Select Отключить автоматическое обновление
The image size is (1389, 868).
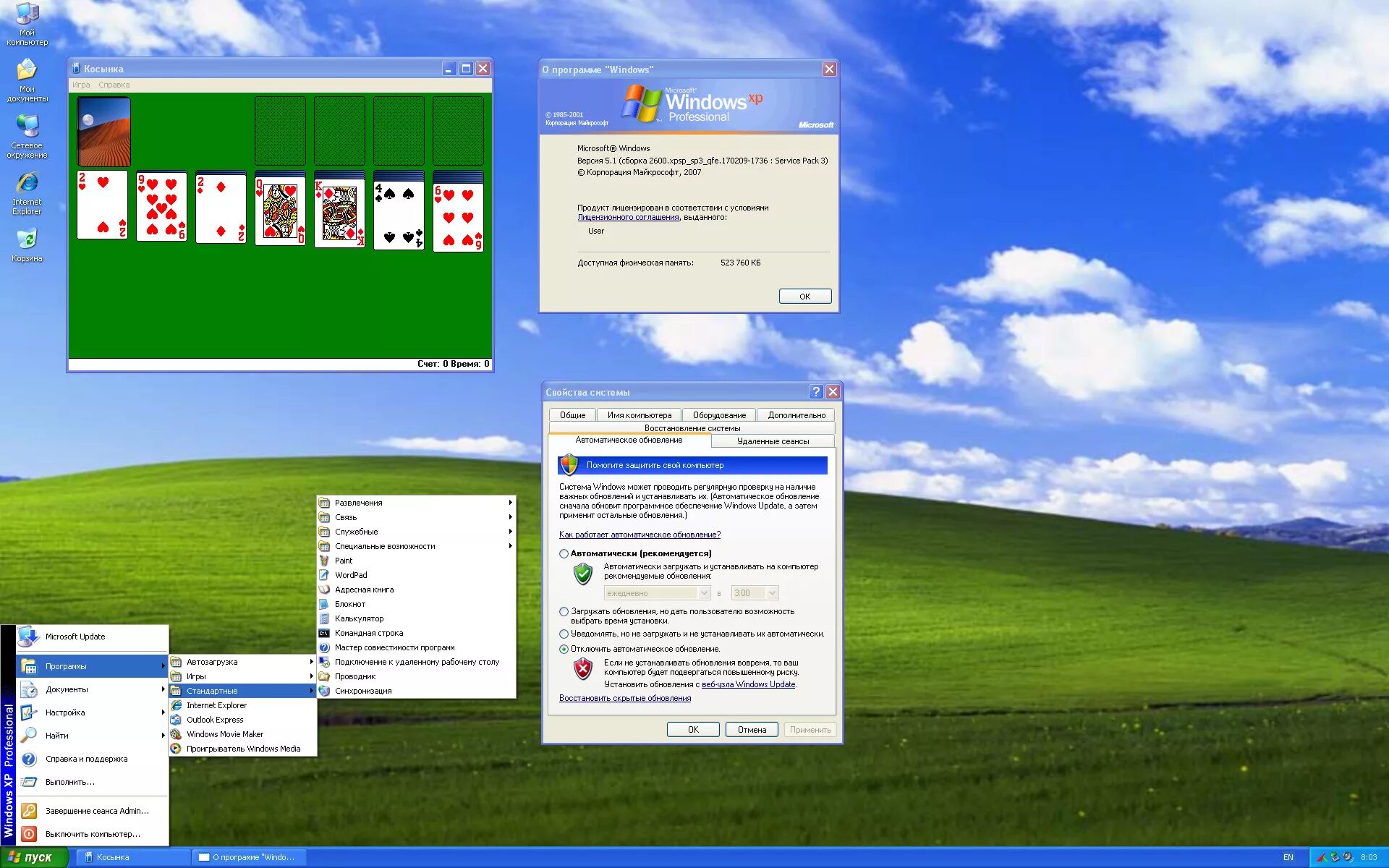tap(564, 650)
